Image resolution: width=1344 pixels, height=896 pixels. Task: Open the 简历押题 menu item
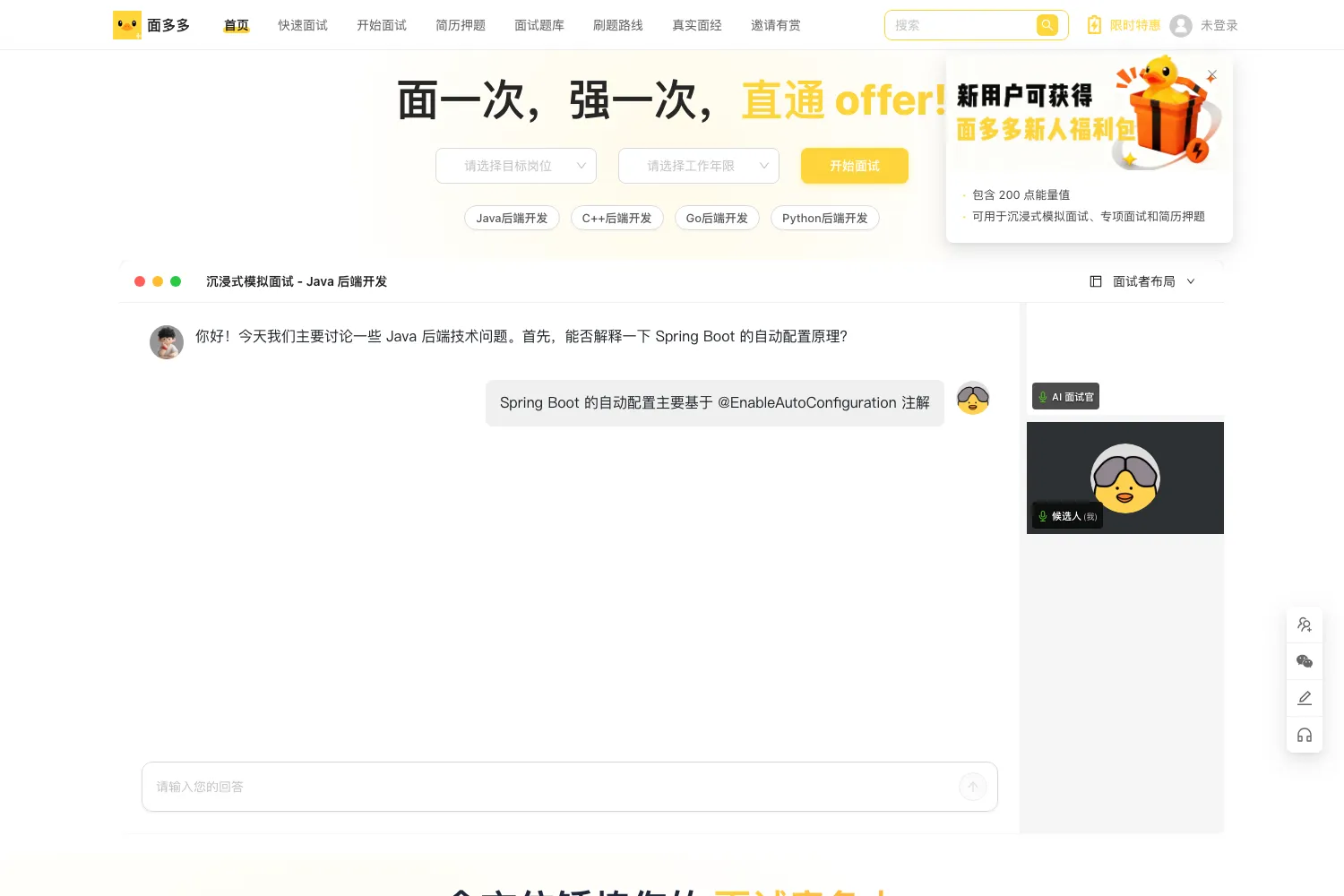click(x=461, y=25)
